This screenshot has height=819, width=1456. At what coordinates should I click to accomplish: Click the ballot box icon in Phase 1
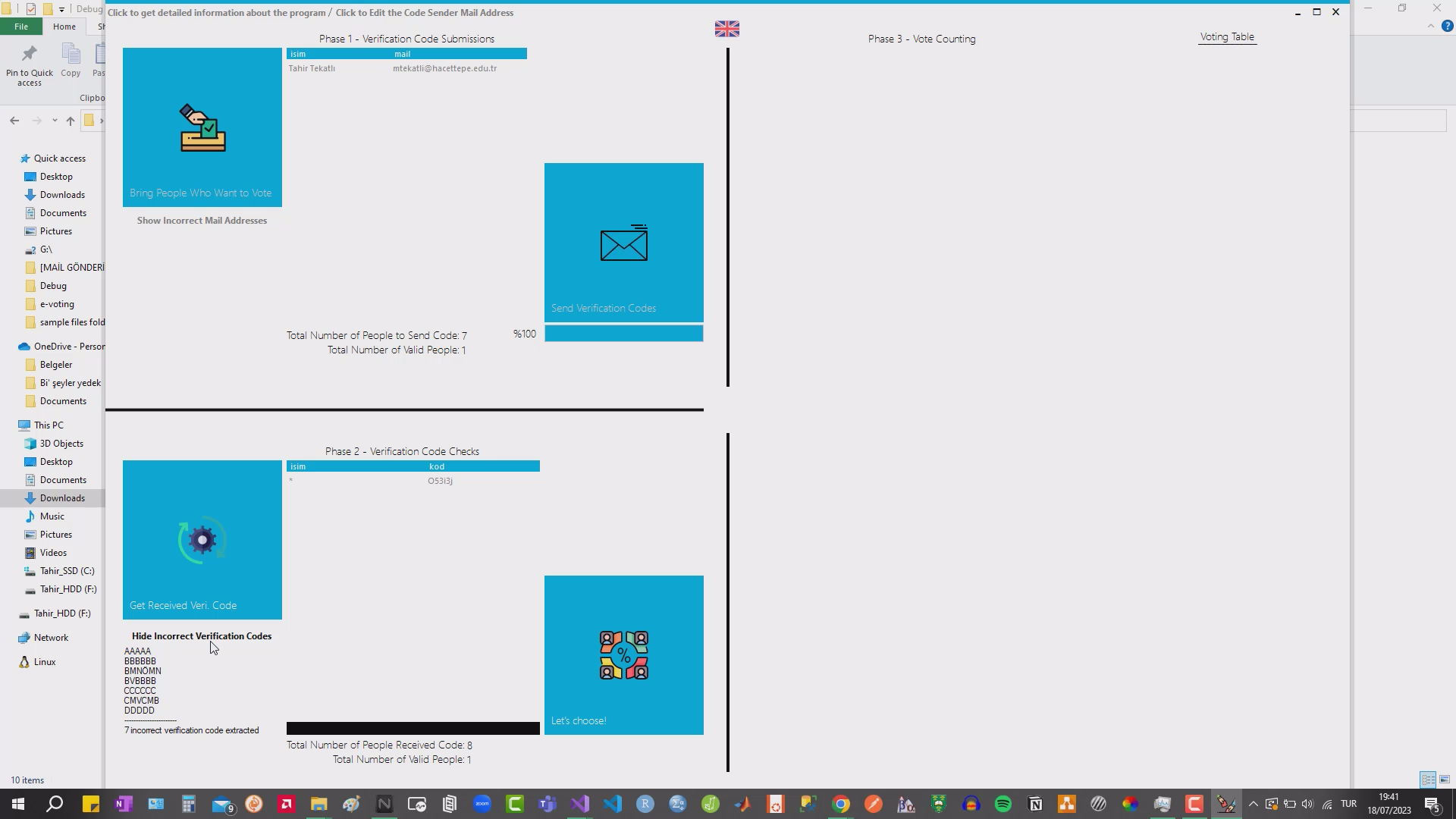point(201,129)
